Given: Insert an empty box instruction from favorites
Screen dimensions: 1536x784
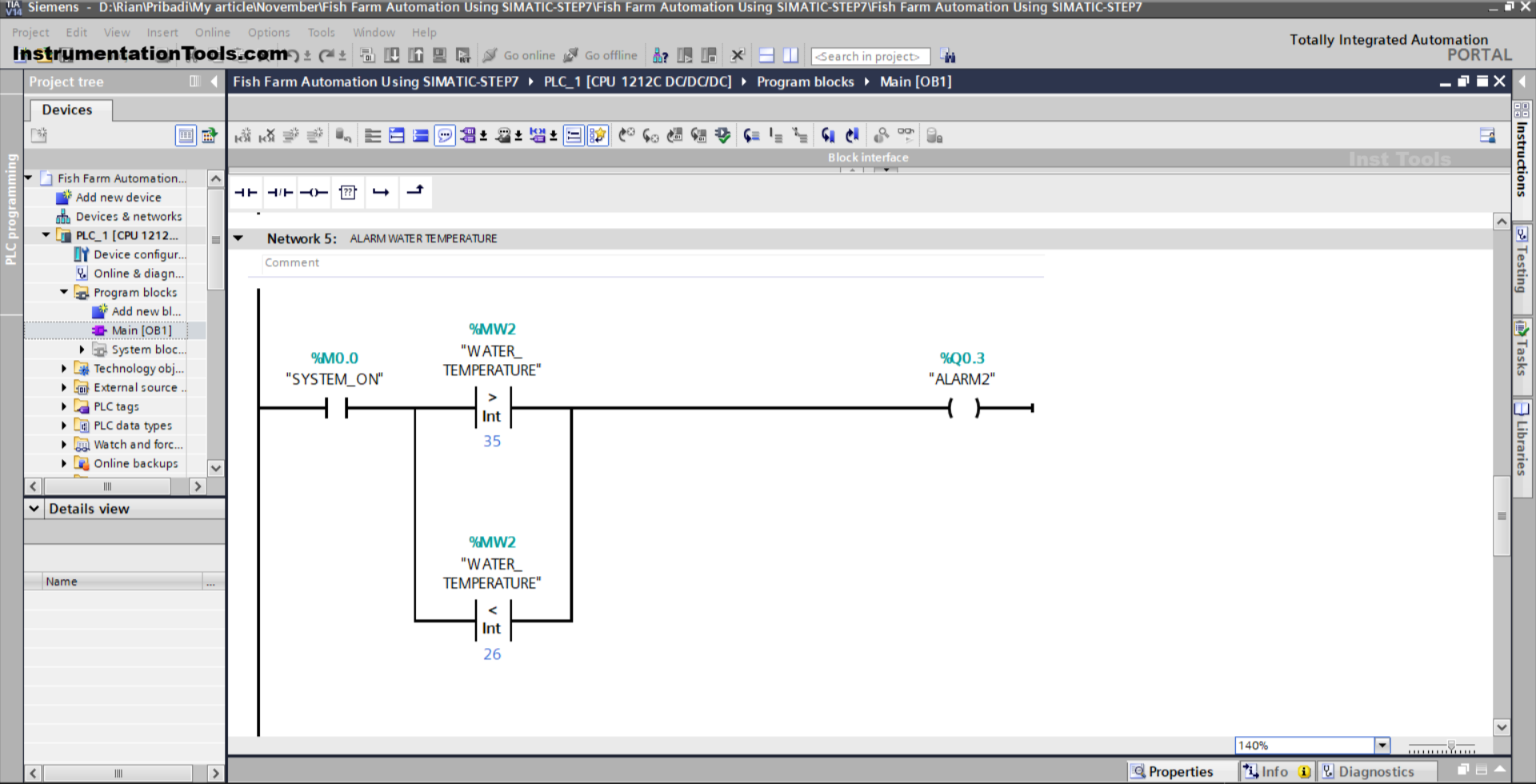Looking at the screenshot, I should tap(348, 192).
